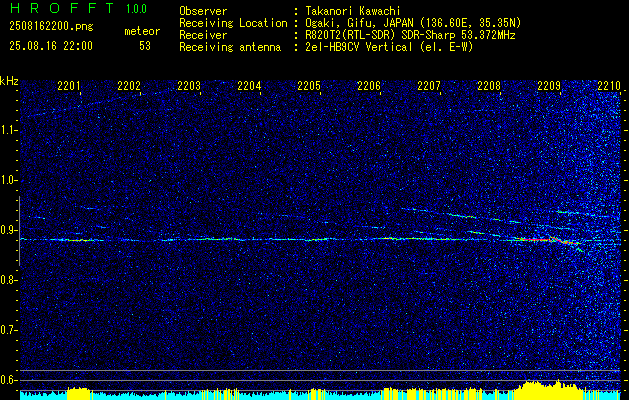The image size is (629, 400).
Task: Click the yellow power bump below 2201
Action: (79, 393)
